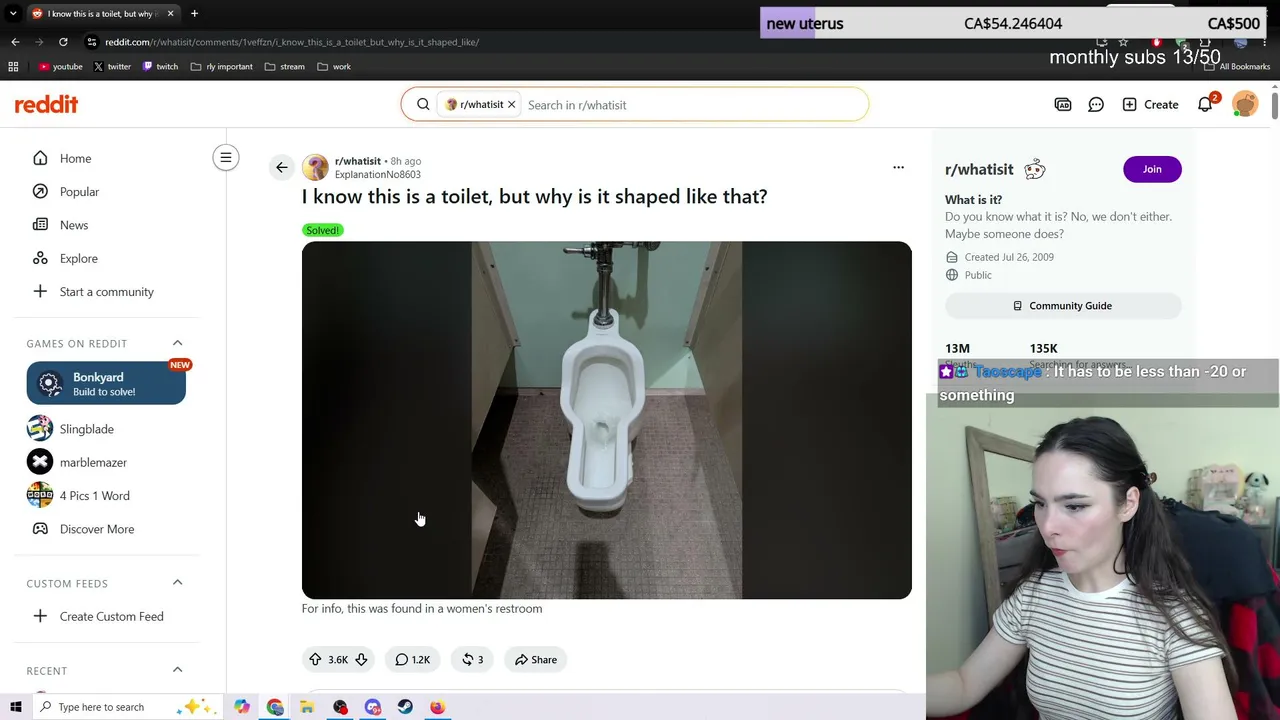Open the youtube bookmark

(61, 66)
